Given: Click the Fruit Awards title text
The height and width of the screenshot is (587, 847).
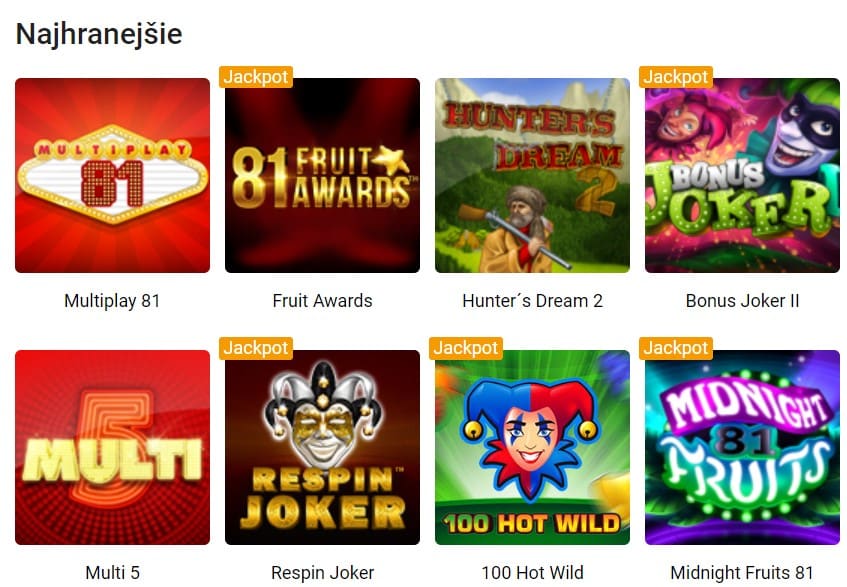Looking at the screenshot, I should 322,301.
